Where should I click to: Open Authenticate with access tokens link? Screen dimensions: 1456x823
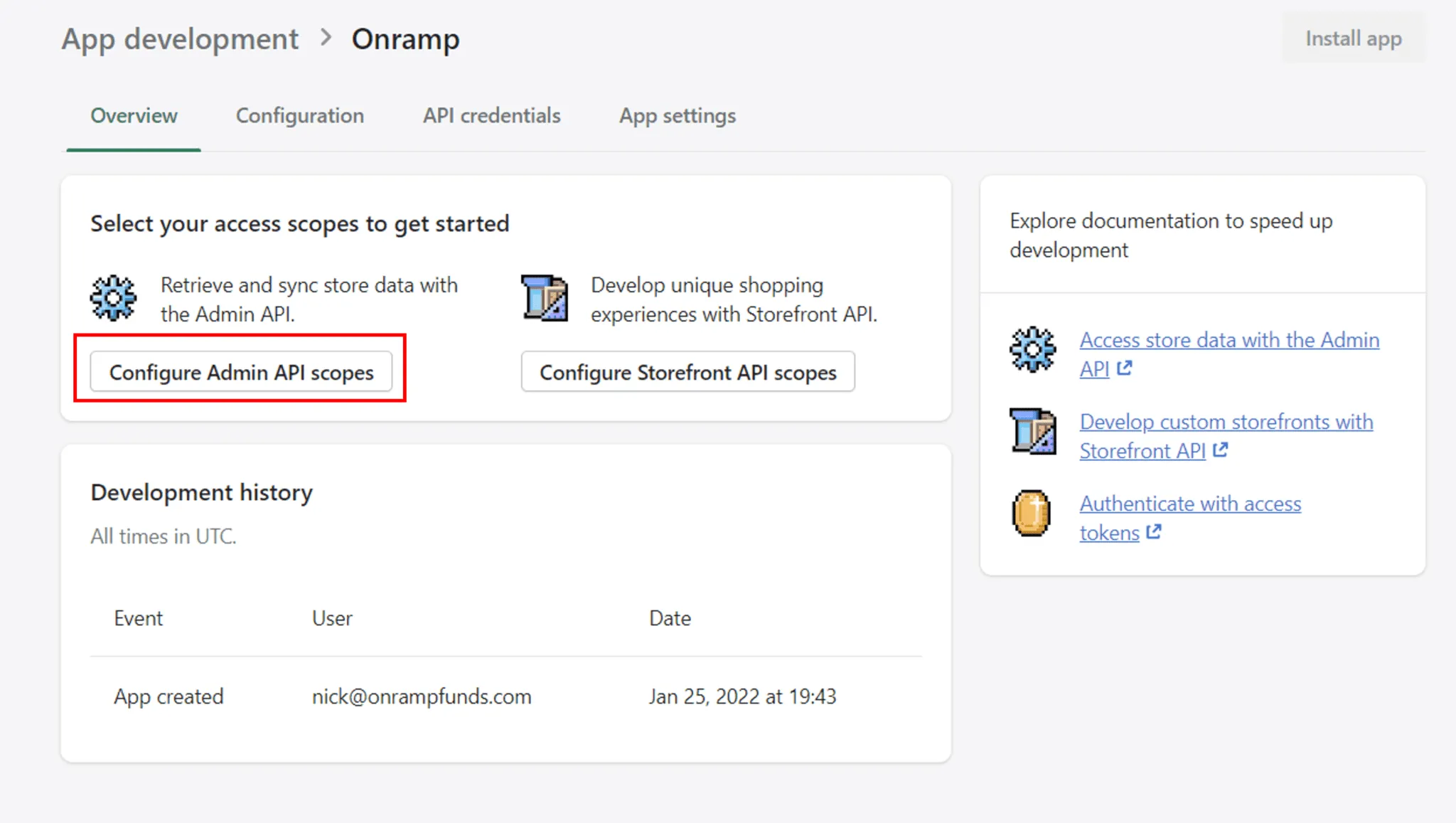point(1191,518)
